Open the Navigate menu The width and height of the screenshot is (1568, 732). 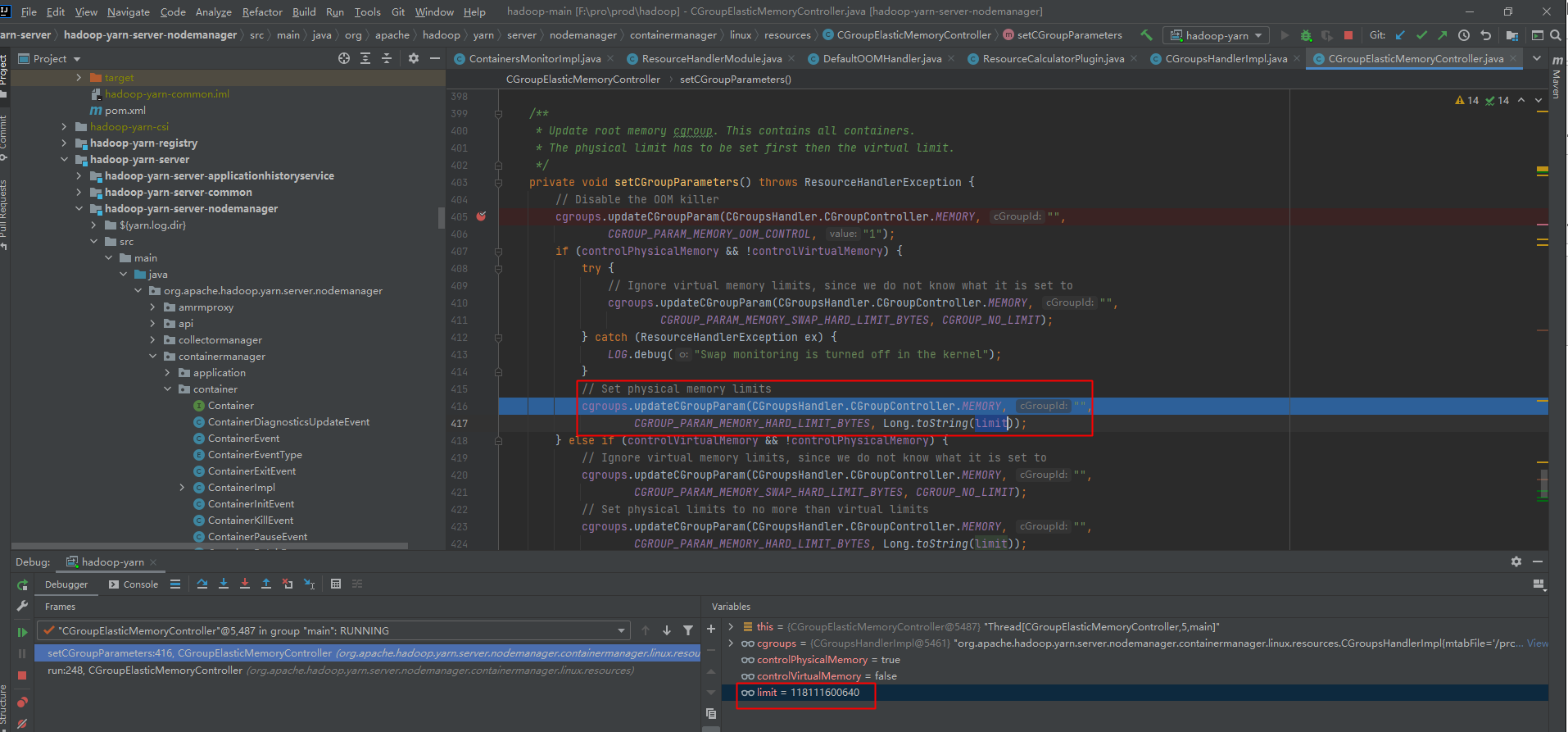point(129,11)
